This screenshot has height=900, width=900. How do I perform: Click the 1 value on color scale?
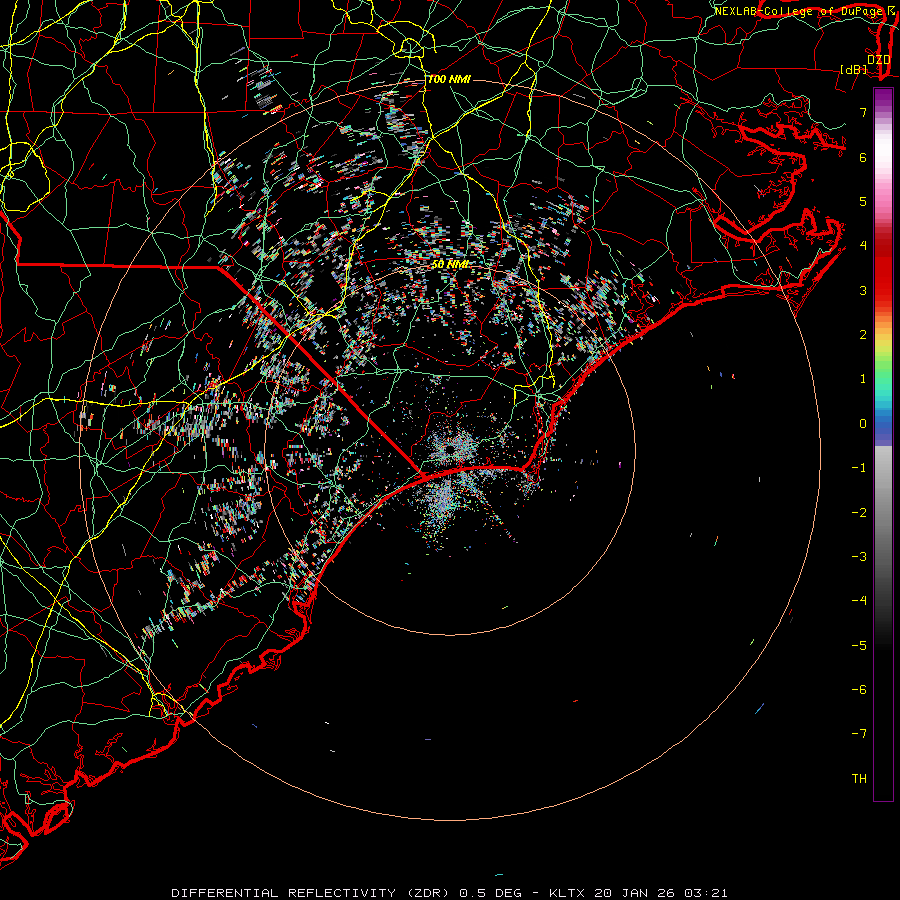click(x=863, y=379)
